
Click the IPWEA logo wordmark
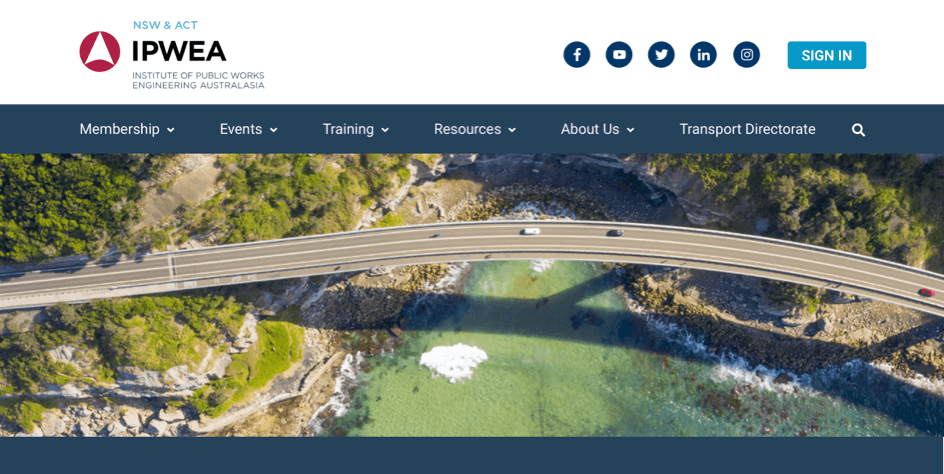point(179,51)
